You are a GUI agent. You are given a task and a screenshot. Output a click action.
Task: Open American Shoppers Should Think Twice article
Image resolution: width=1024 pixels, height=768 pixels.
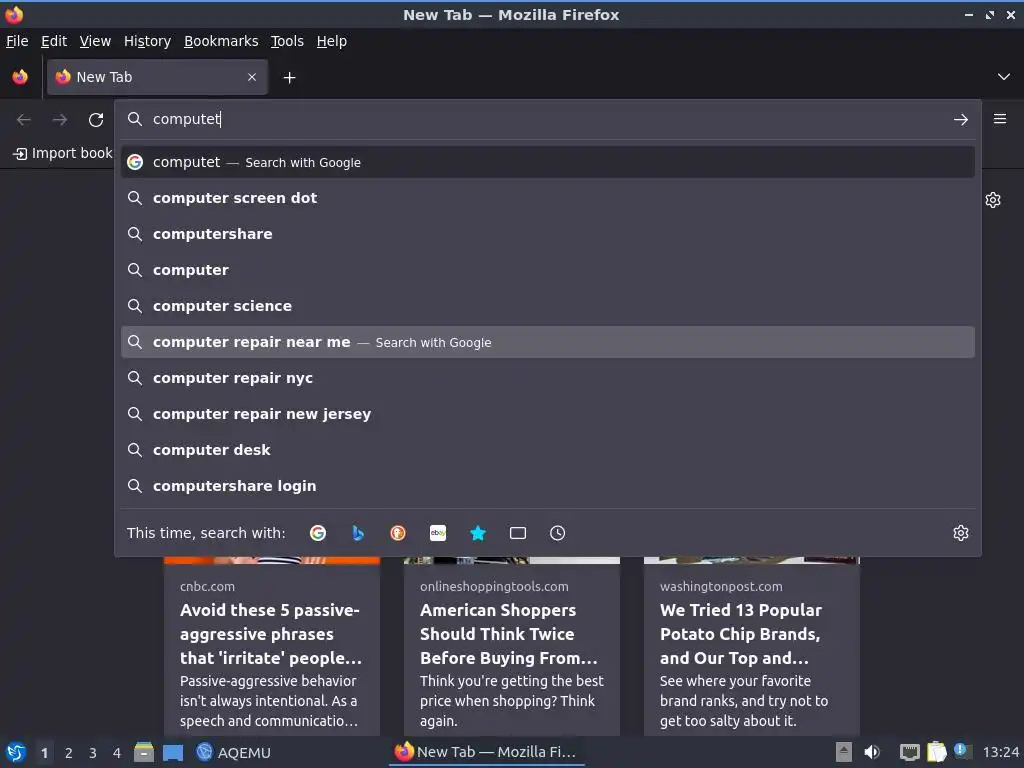pos(511,647)
